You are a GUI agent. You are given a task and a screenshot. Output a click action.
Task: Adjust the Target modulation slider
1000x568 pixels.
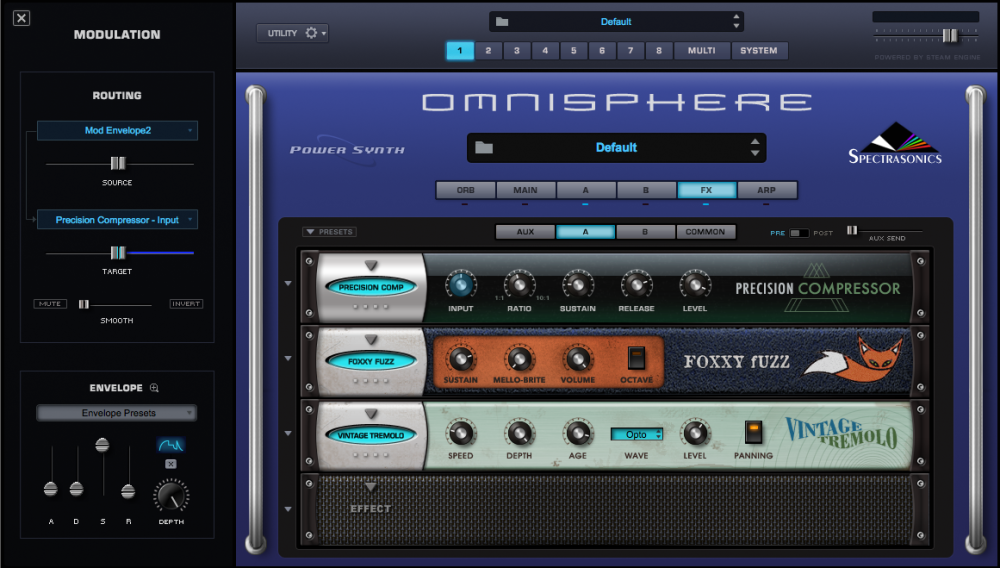[x=118, y=253]
